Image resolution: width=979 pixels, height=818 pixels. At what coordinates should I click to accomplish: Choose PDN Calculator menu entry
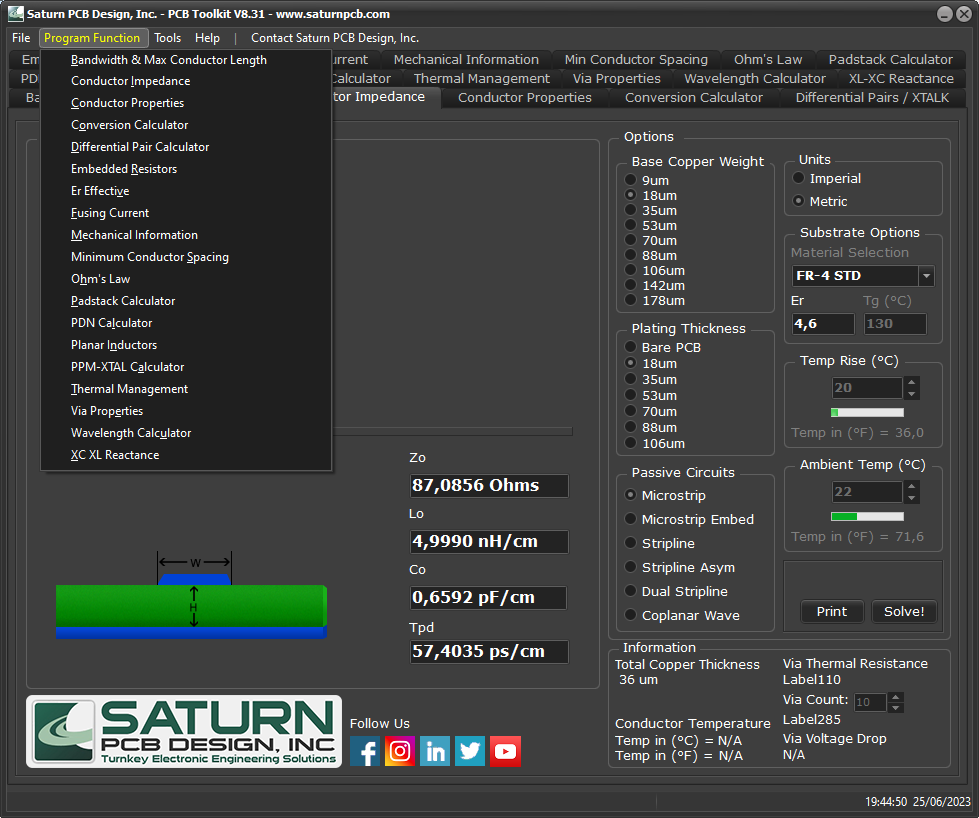[x=185, y=323]
